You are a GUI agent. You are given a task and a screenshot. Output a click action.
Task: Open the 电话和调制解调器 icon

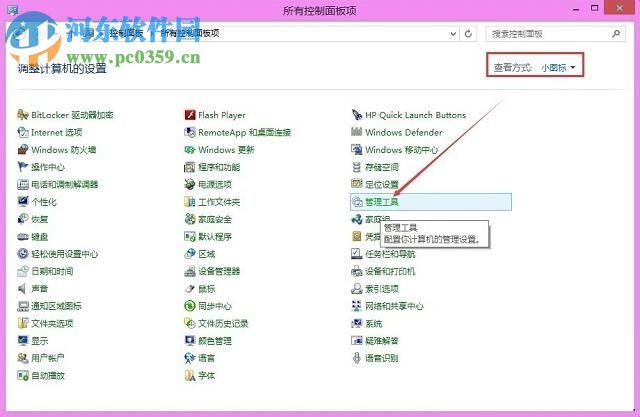(22, 184)
